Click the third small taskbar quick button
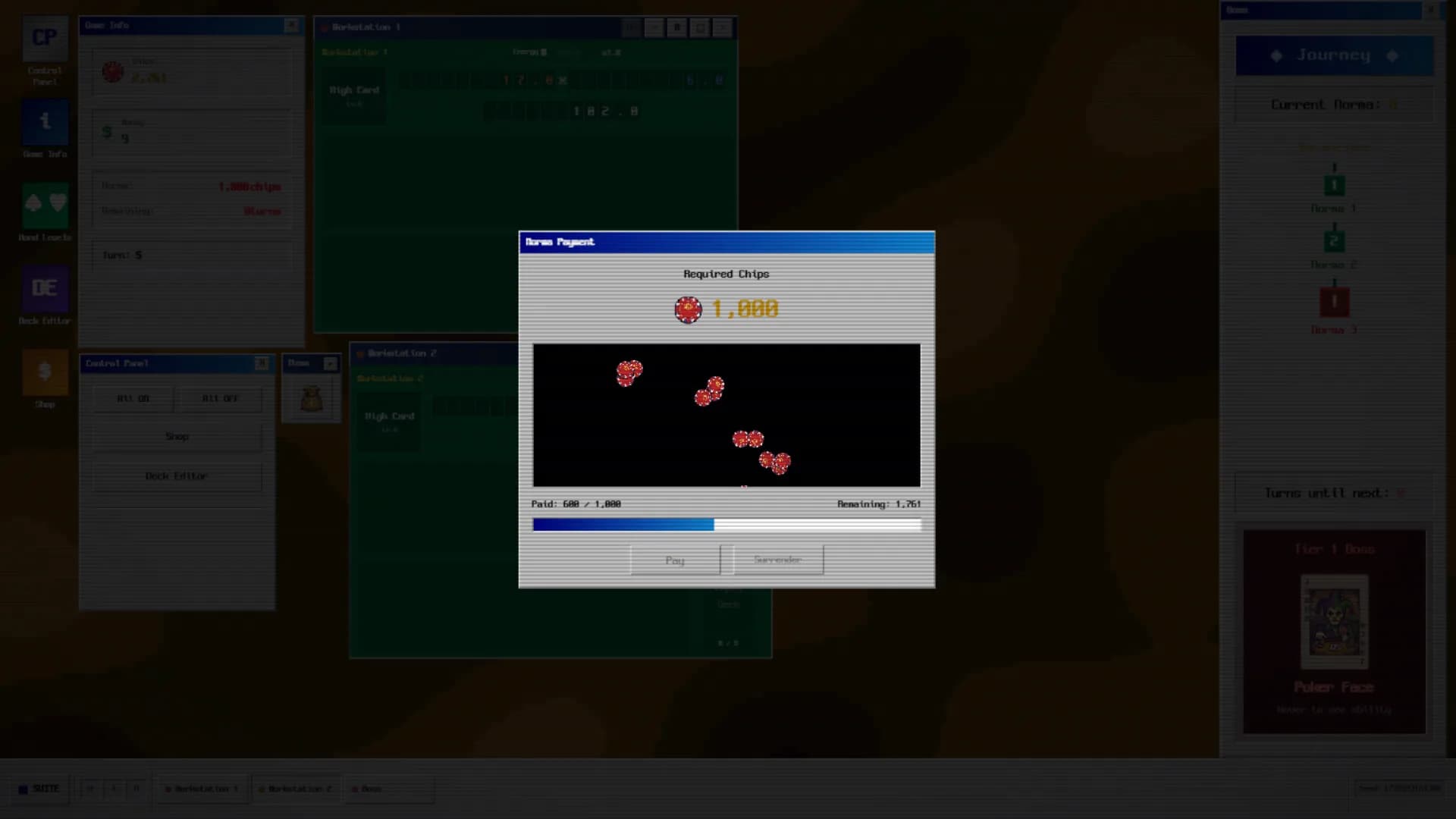 (136, 789)
